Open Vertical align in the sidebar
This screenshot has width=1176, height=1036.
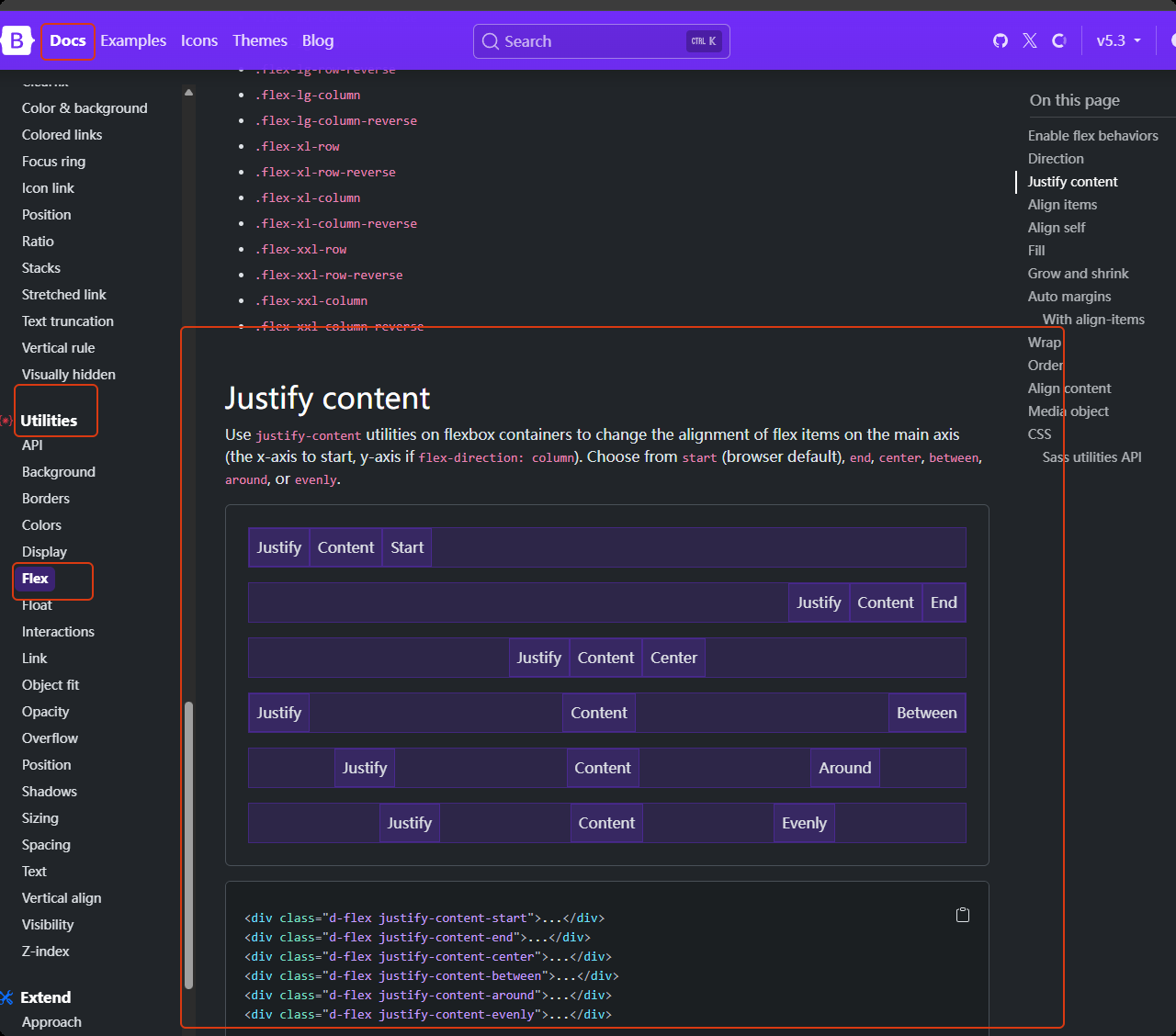click(62, 898)
